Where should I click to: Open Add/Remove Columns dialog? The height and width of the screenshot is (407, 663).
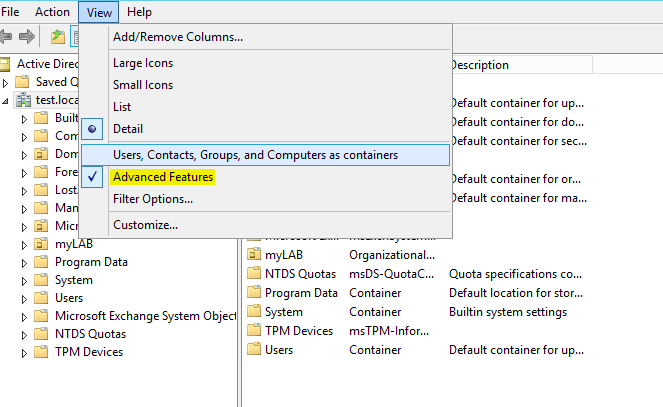177,37
